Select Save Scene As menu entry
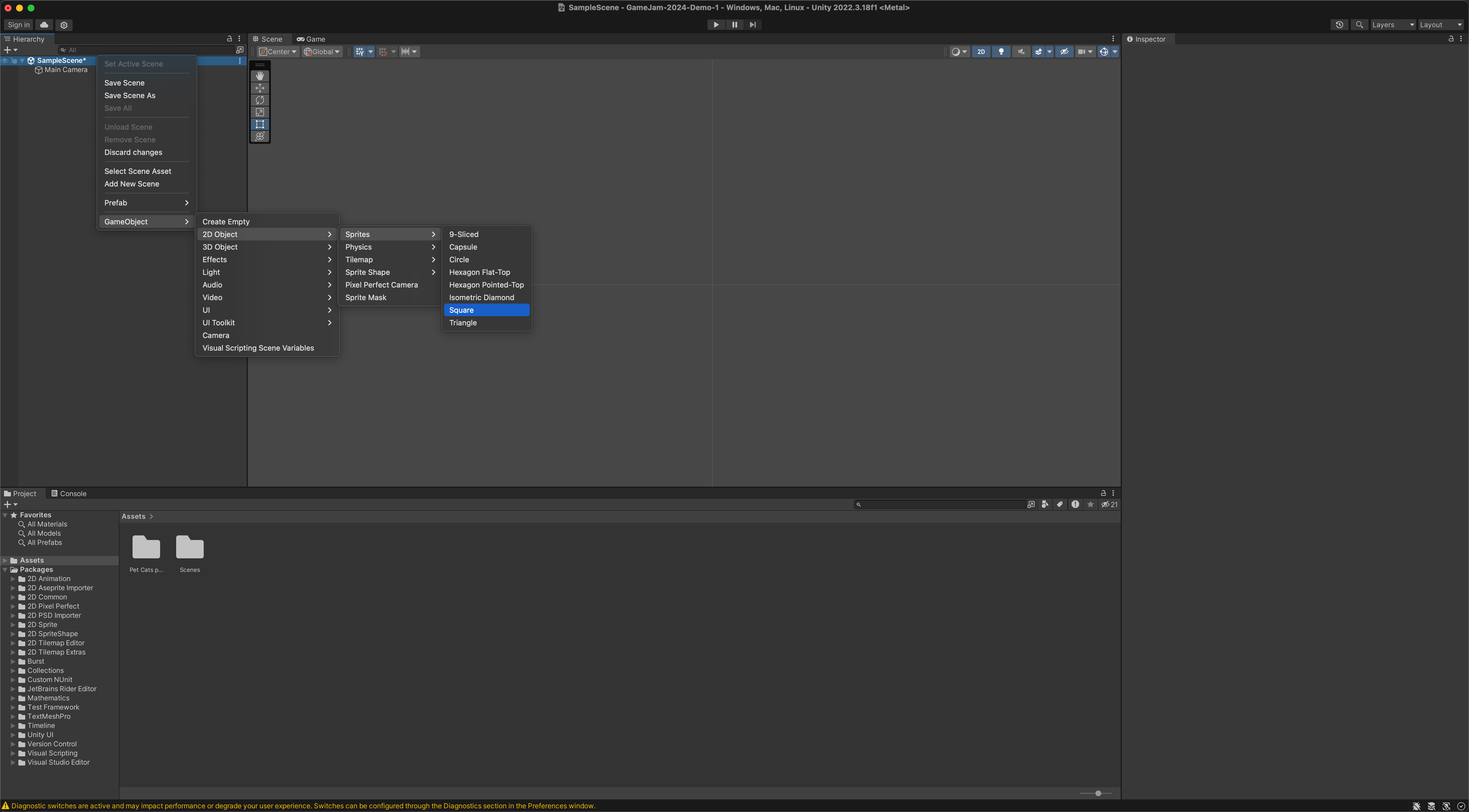Screen dimensions: 1469x812 click(x=129, y=95)
